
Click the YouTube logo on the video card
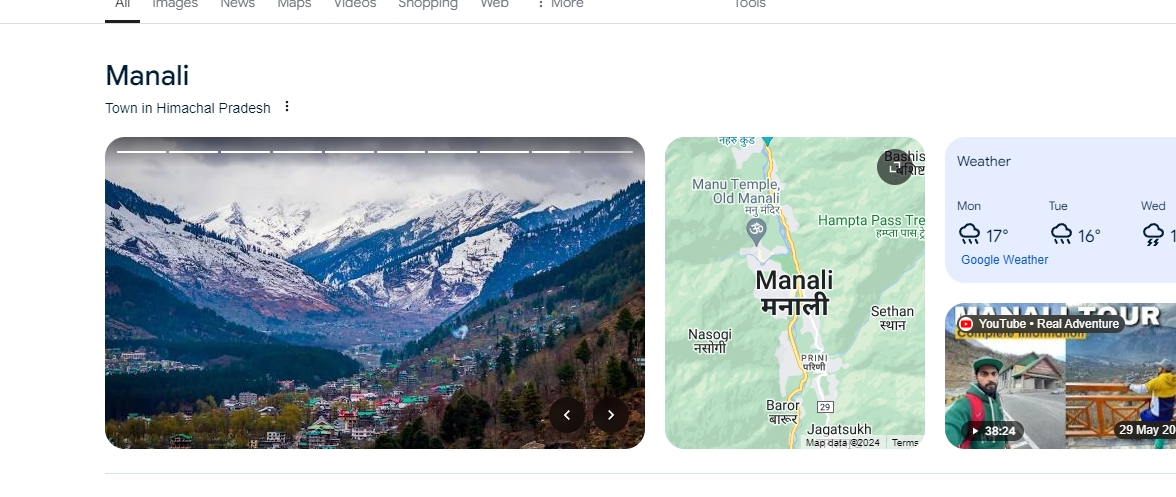point(966,324)
